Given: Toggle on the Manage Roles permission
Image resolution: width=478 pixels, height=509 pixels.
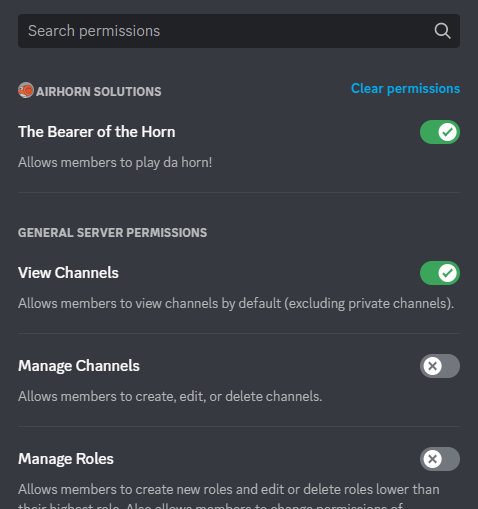Looking at the screenshot, I should pyautogui.click(x=440, y=459).
